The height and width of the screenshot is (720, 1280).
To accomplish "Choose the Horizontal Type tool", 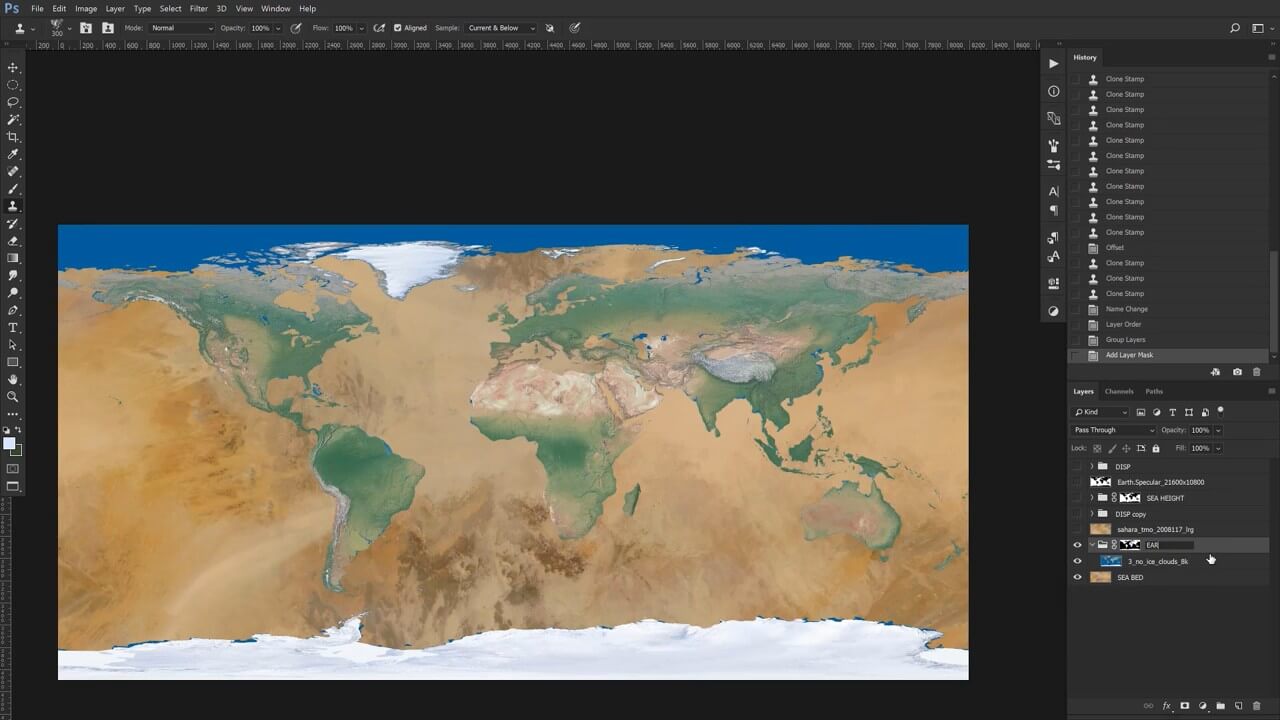I will pos(13,327).
